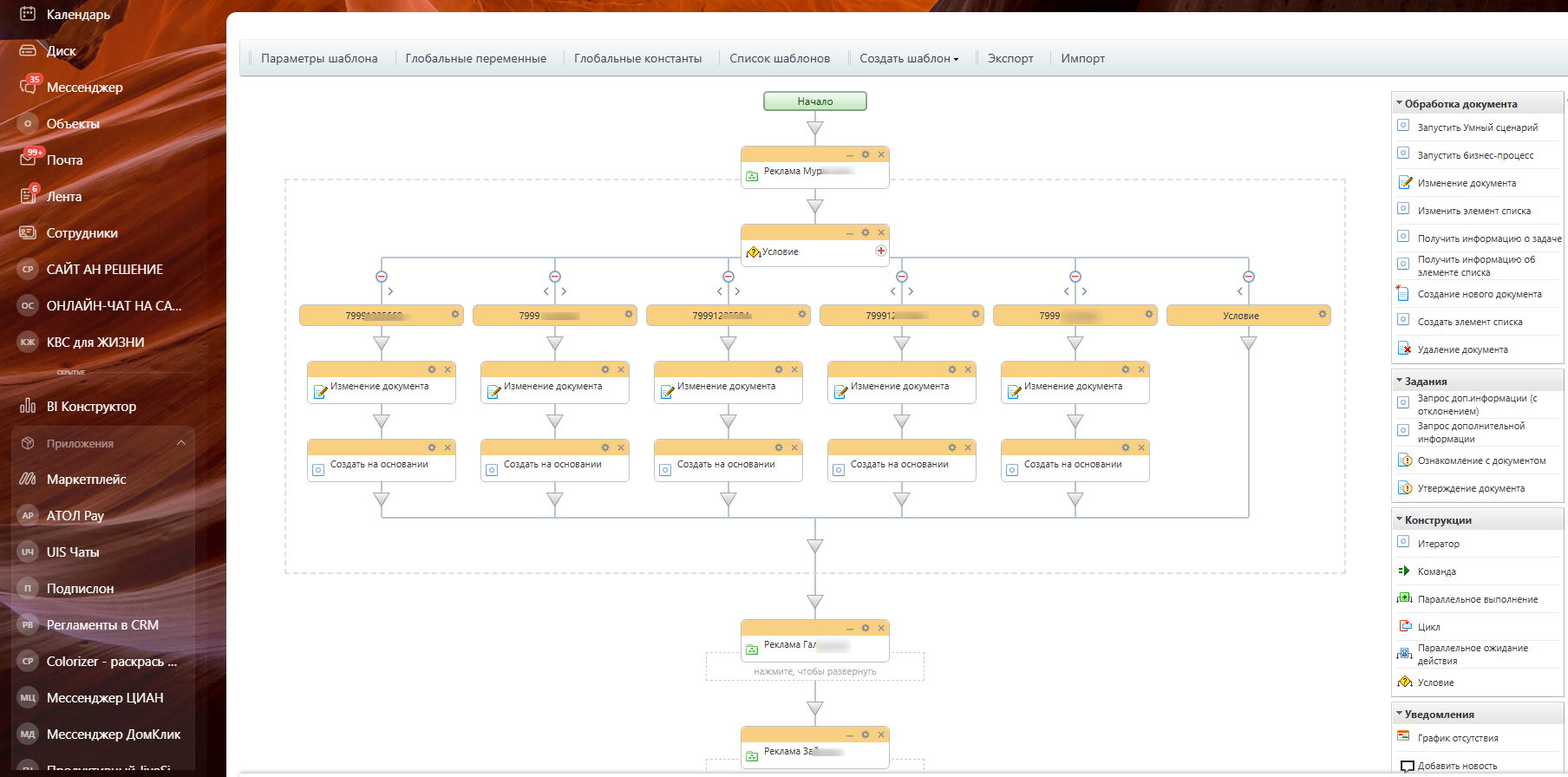Open the Мессенджер sidebar item

pyautogui.click(x=84, y=88)
